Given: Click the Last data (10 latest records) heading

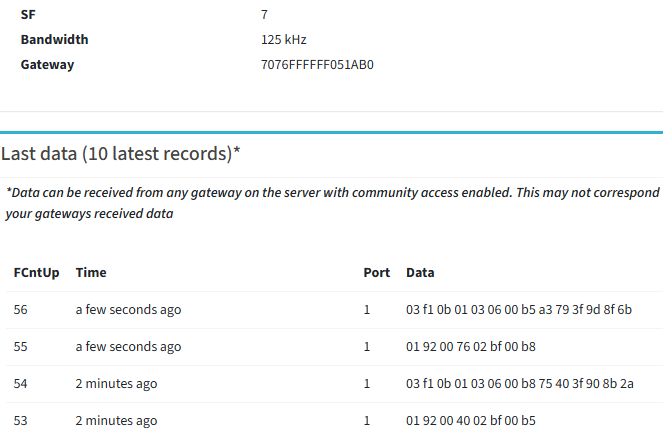Looking at the screenshot, I should coord(121,154).
